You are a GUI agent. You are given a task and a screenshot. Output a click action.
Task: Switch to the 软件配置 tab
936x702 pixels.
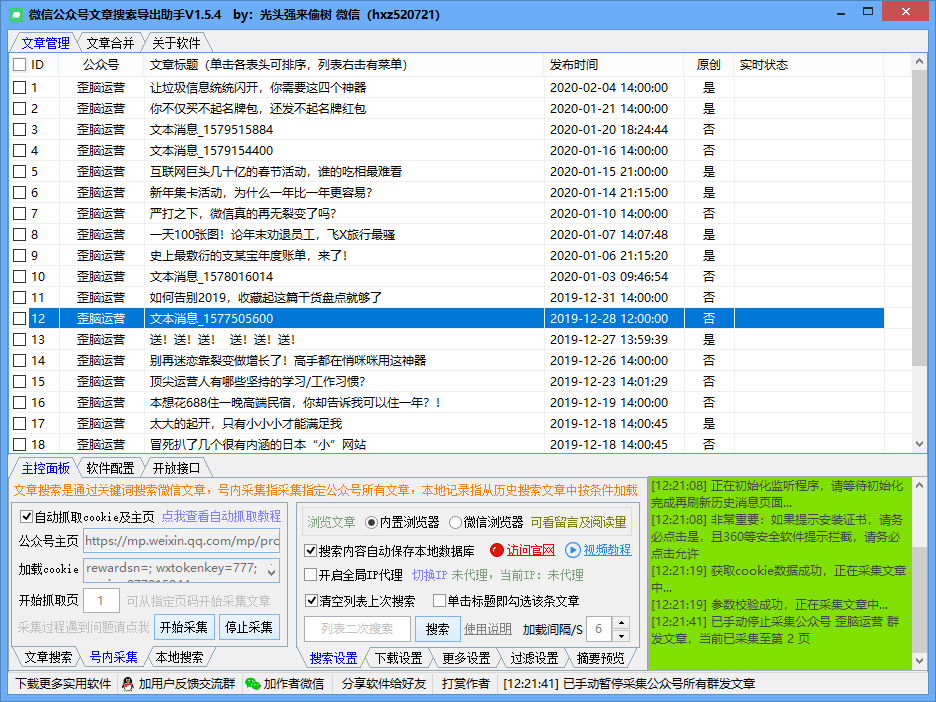point(110,468)
